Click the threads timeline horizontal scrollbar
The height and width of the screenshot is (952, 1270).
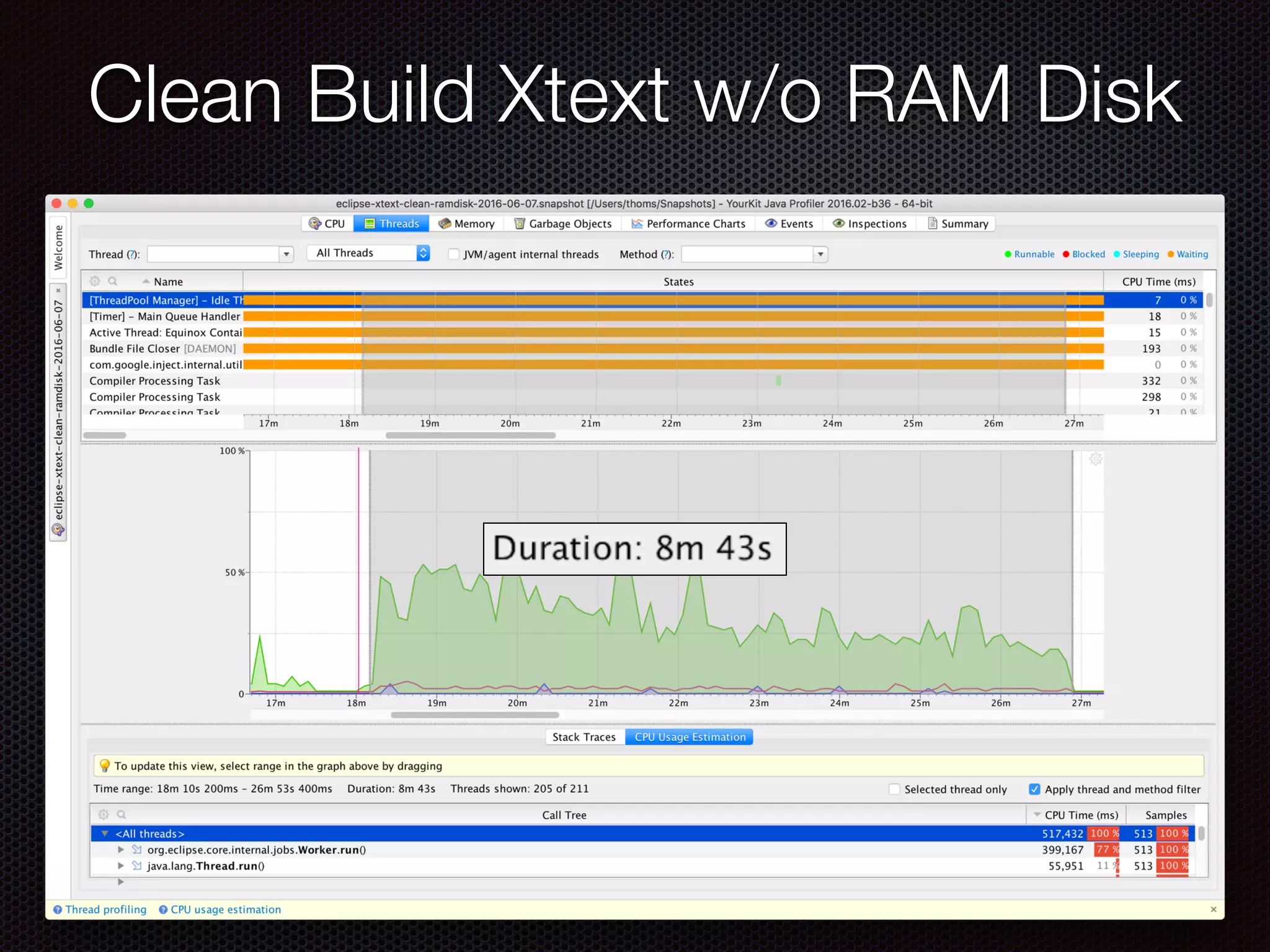tap(471, 435)
